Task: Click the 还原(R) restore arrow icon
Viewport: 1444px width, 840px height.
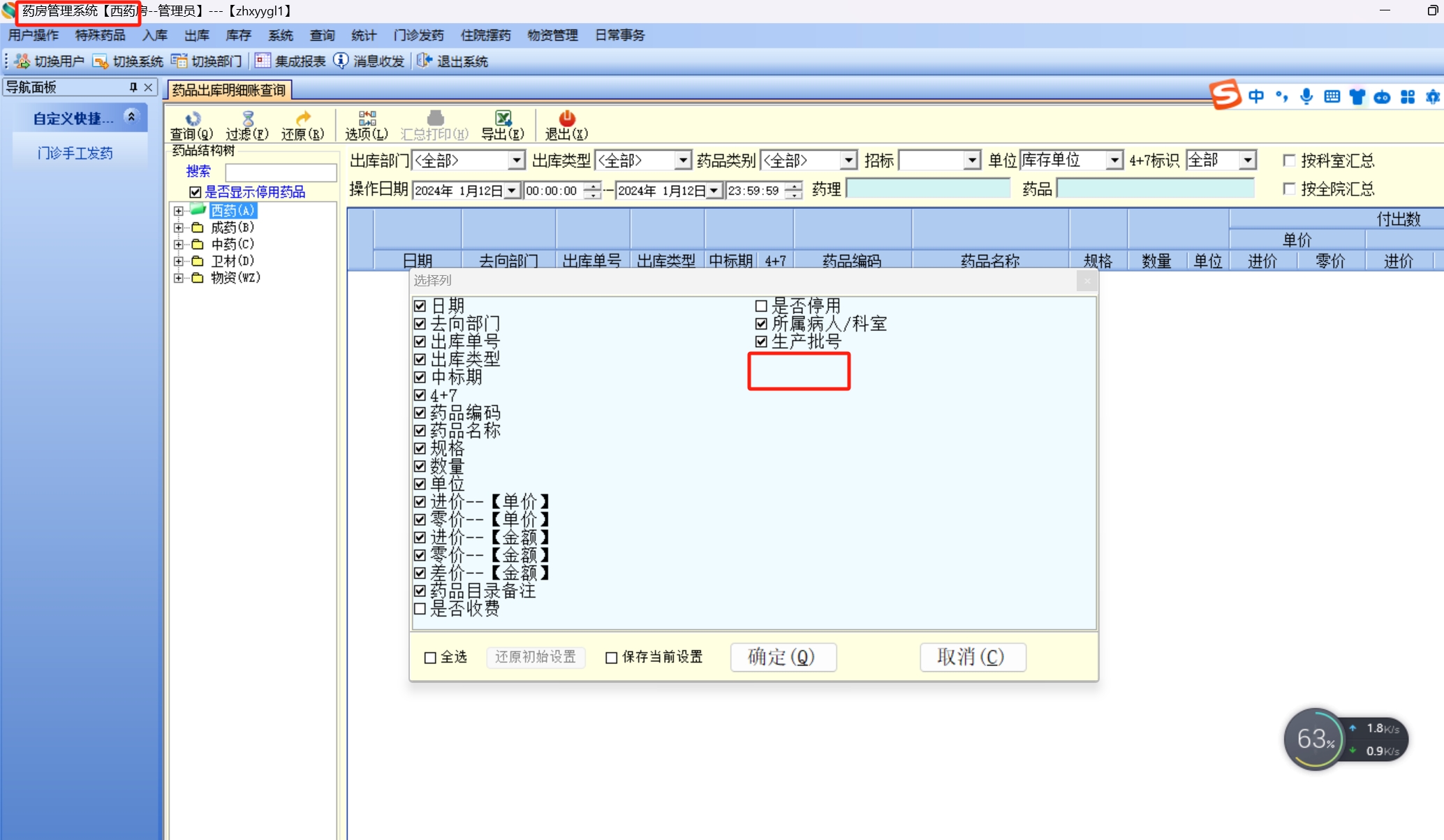Action: tap(302, 119)
